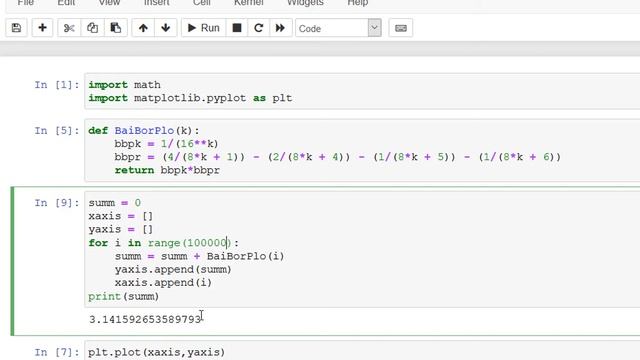Open the Insert menu
This screenshot has width=640, height=360.
(157, 2)
